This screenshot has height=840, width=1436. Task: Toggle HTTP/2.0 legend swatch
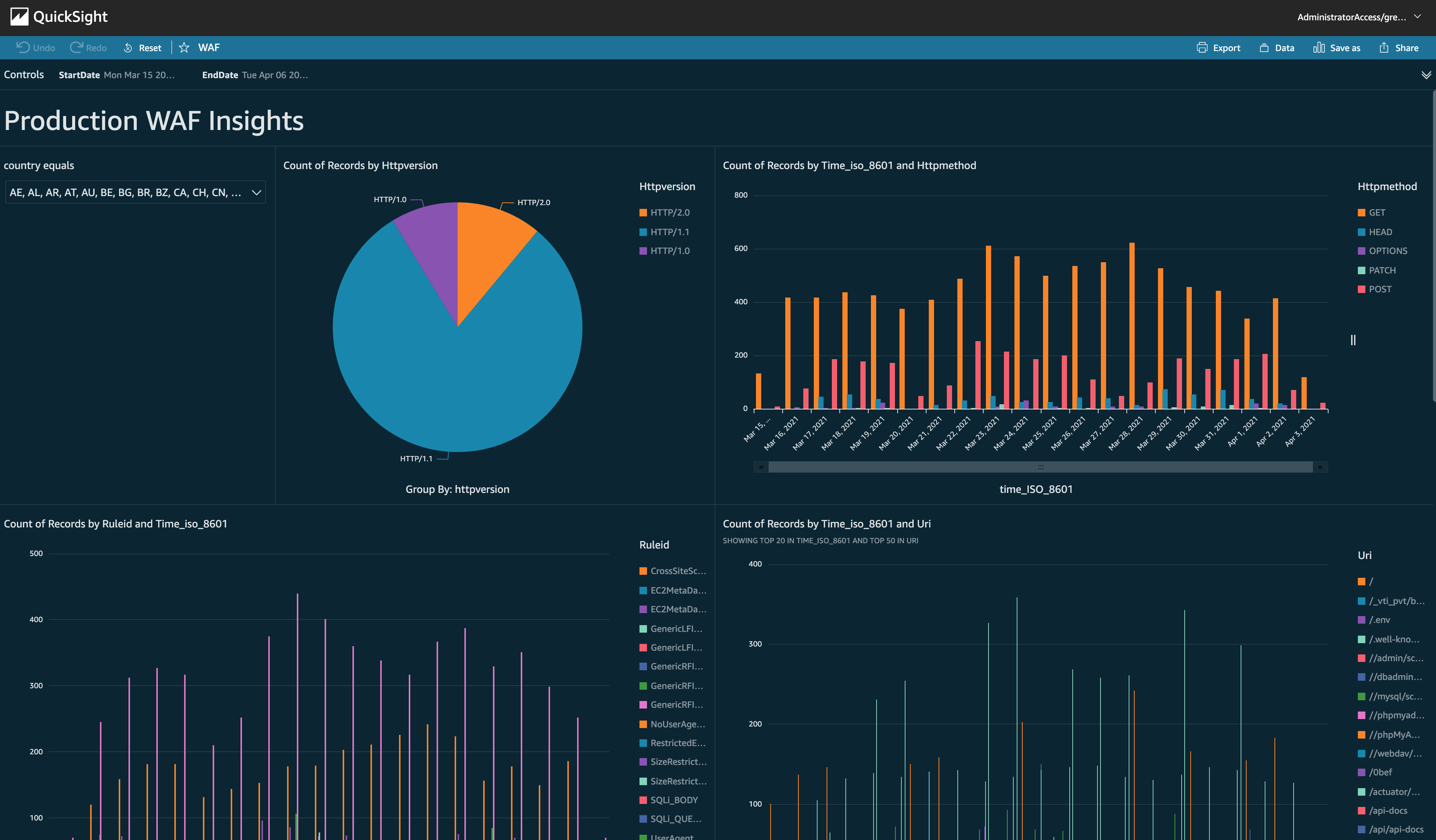click(x=643, y=213)
